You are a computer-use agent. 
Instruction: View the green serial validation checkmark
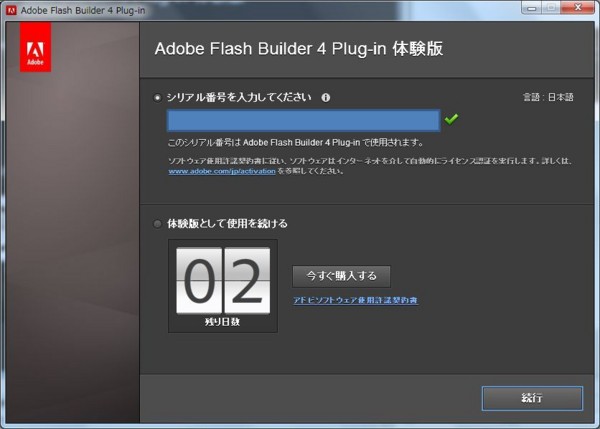(x=451, y=119)
